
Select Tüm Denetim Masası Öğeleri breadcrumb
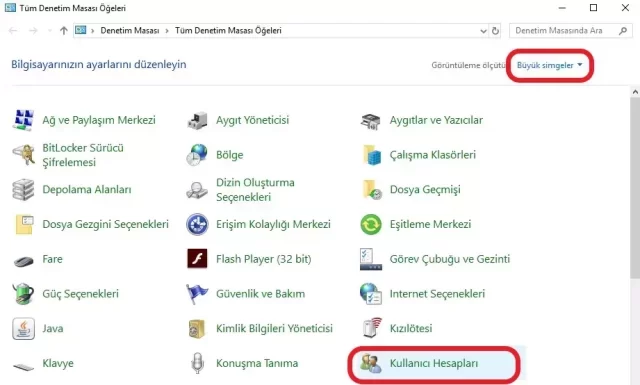pos(228,31)
